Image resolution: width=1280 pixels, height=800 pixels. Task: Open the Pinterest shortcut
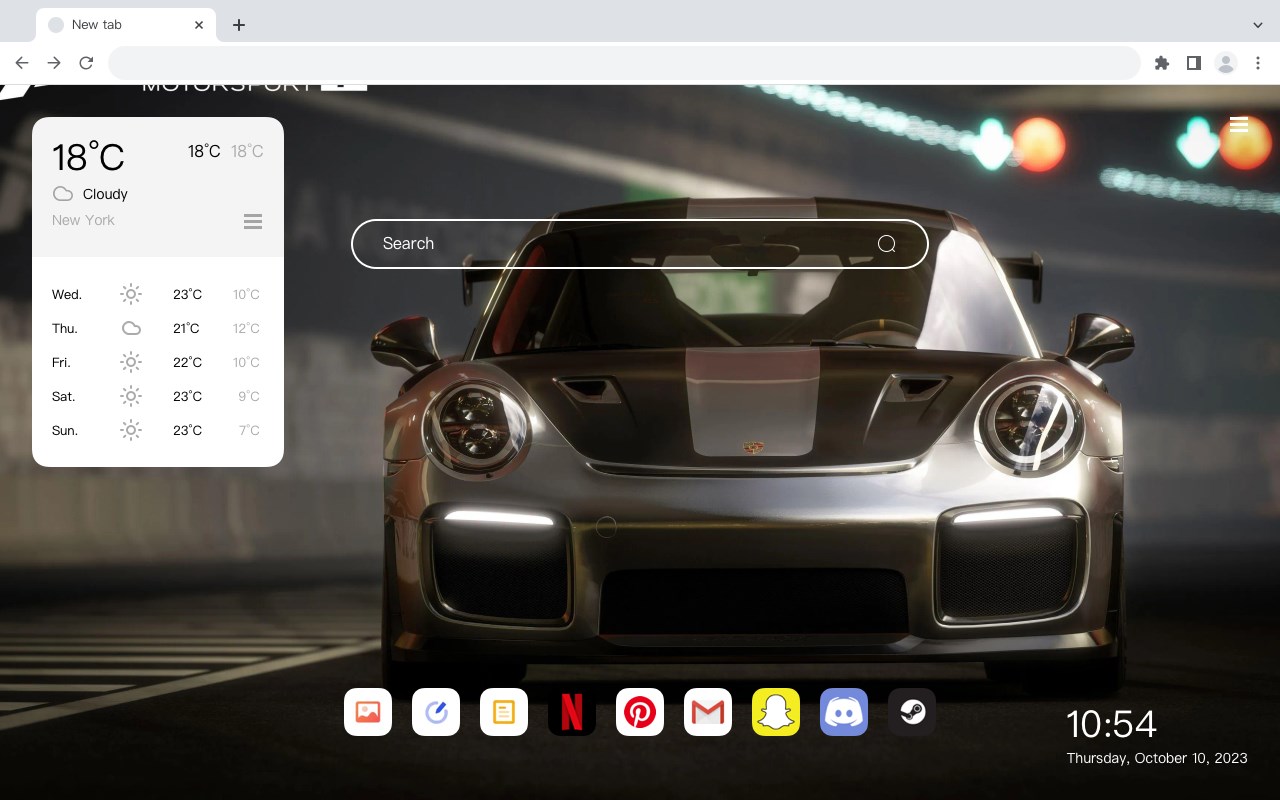640,712
